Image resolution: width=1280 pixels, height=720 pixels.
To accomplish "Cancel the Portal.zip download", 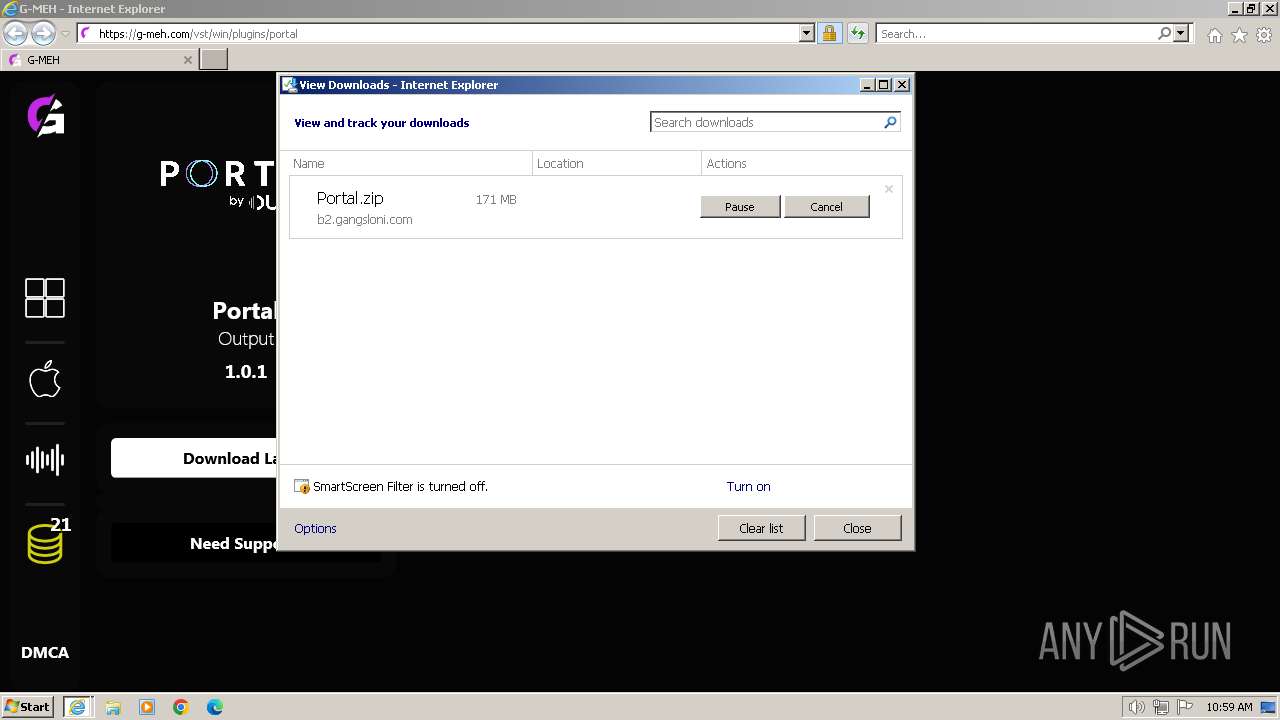I will [826, 207].
